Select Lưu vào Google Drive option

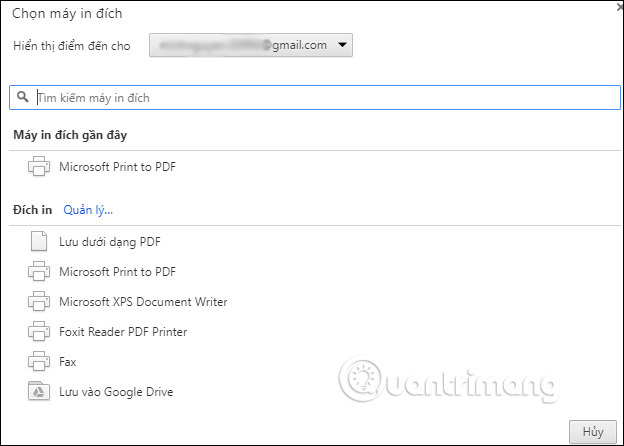coord(116,391)
